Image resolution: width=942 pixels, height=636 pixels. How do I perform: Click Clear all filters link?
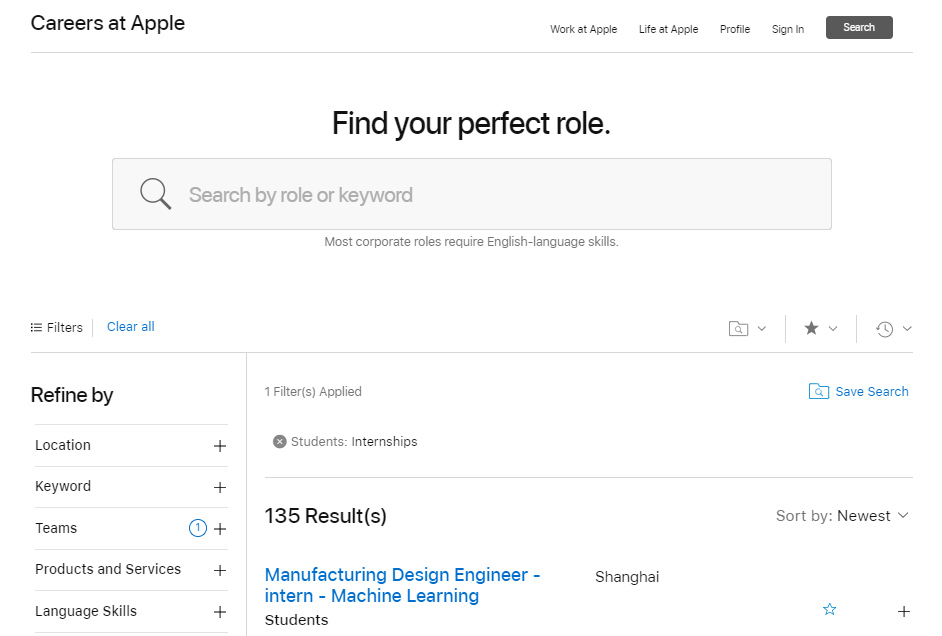[x=130, y=327]
